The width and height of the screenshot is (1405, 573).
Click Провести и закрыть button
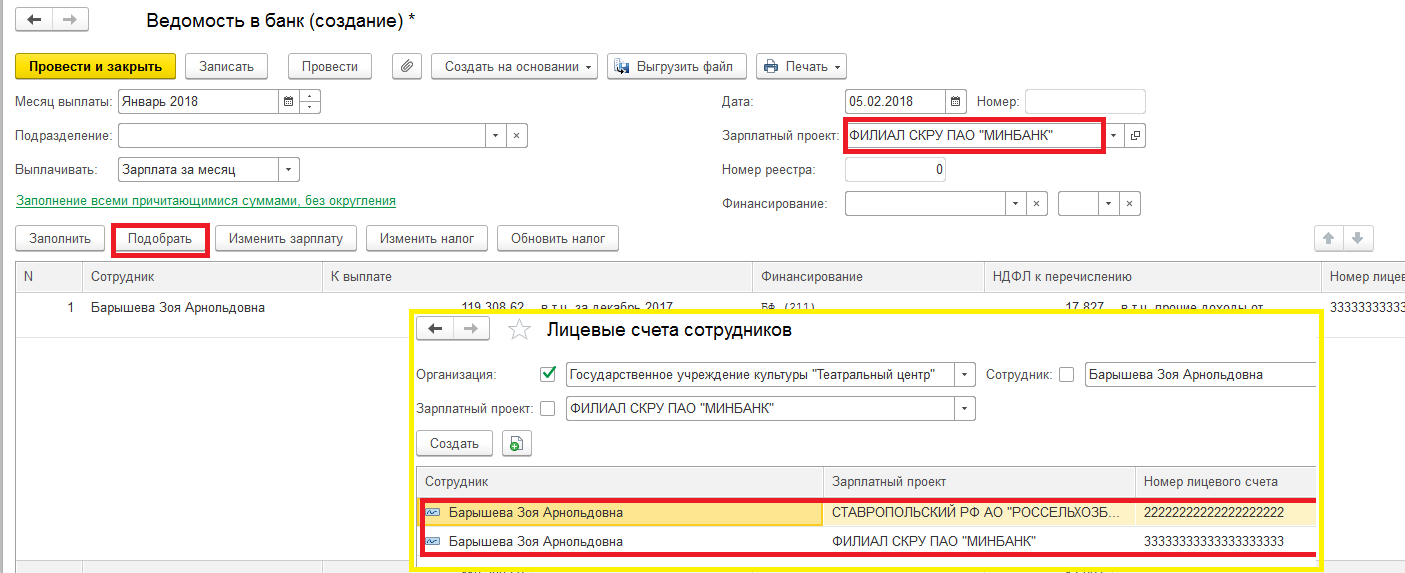96,66
